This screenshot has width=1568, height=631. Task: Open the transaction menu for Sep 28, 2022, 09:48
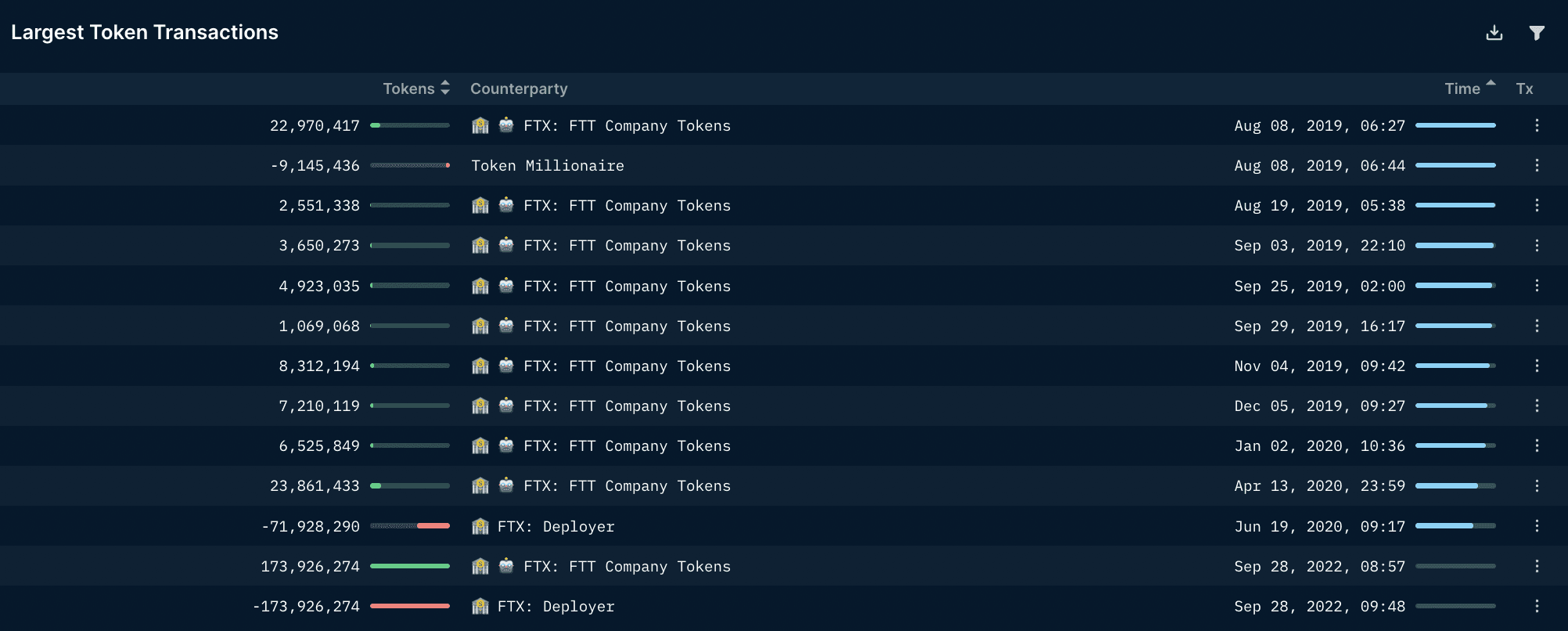pos(1537,606)
